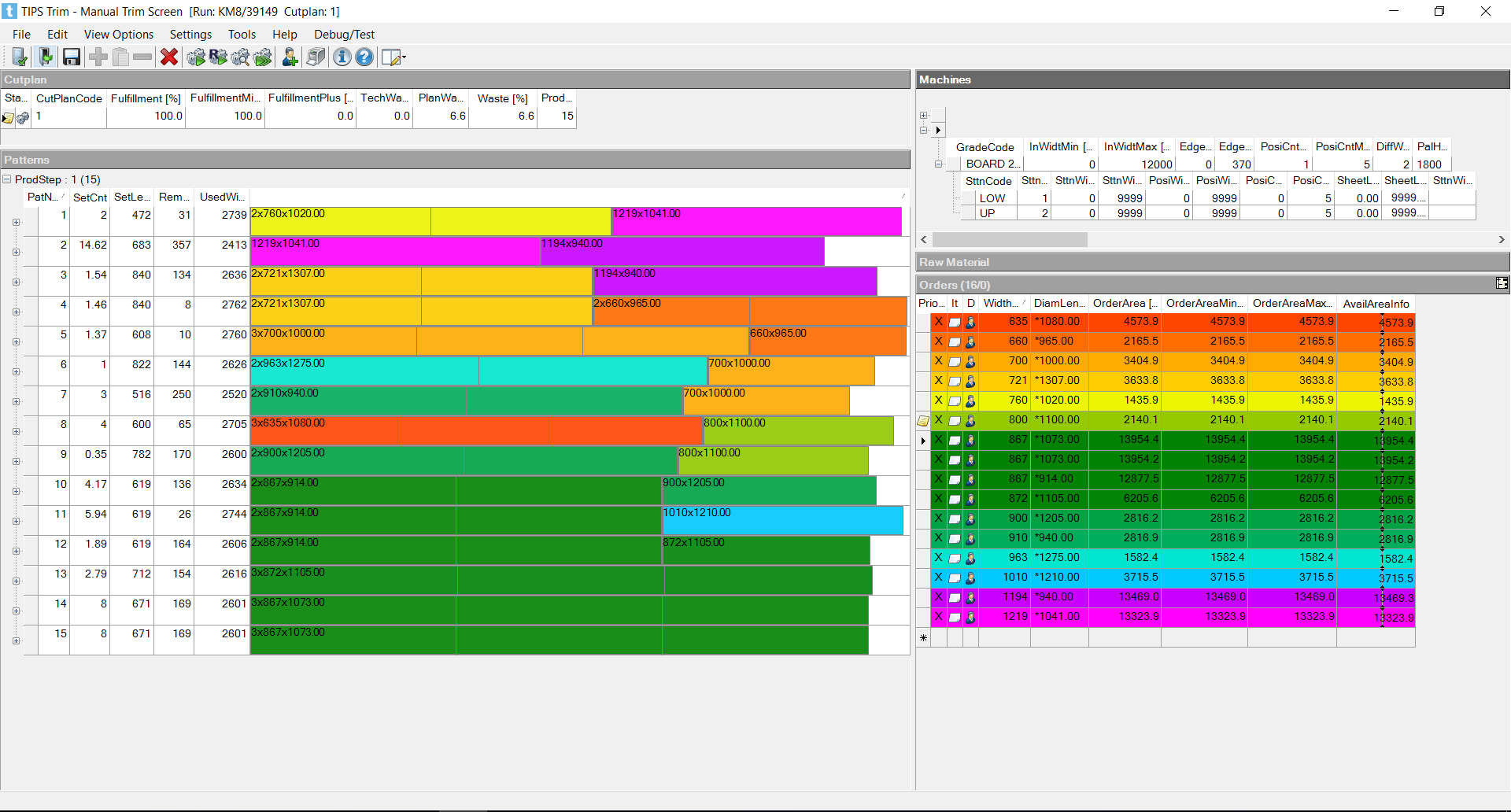Click the blue question mark help icon
Image resolution: width=1511 pixels, height=812 pixels.
click(x=364, y=57)
